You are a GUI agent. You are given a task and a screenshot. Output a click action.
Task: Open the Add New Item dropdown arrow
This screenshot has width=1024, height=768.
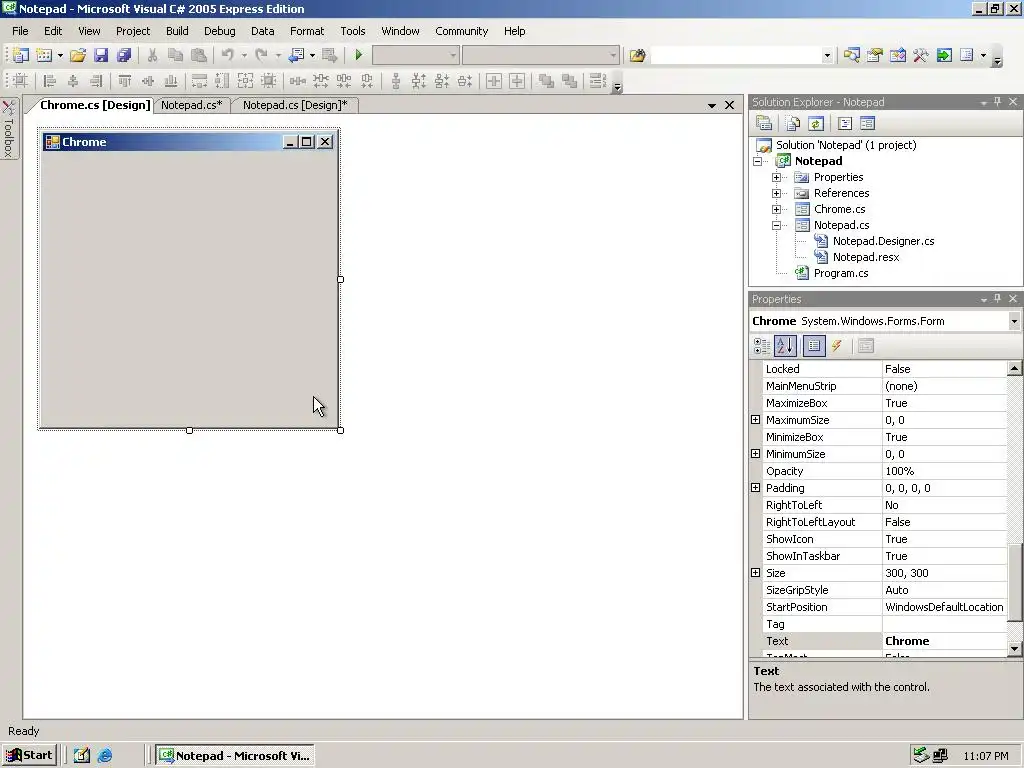pyautogui.click(x=60, y=56)
